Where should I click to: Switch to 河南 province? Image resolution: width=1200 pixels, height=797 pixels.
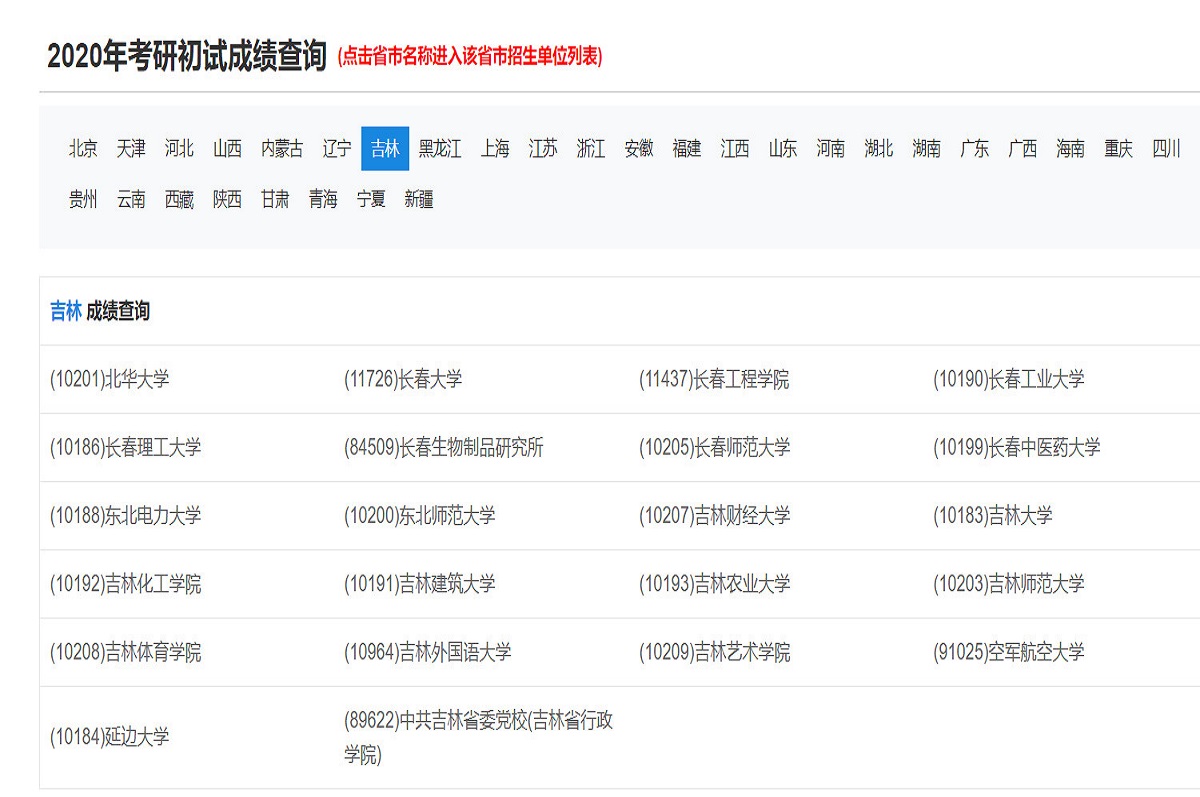click(x=831, y=149)
